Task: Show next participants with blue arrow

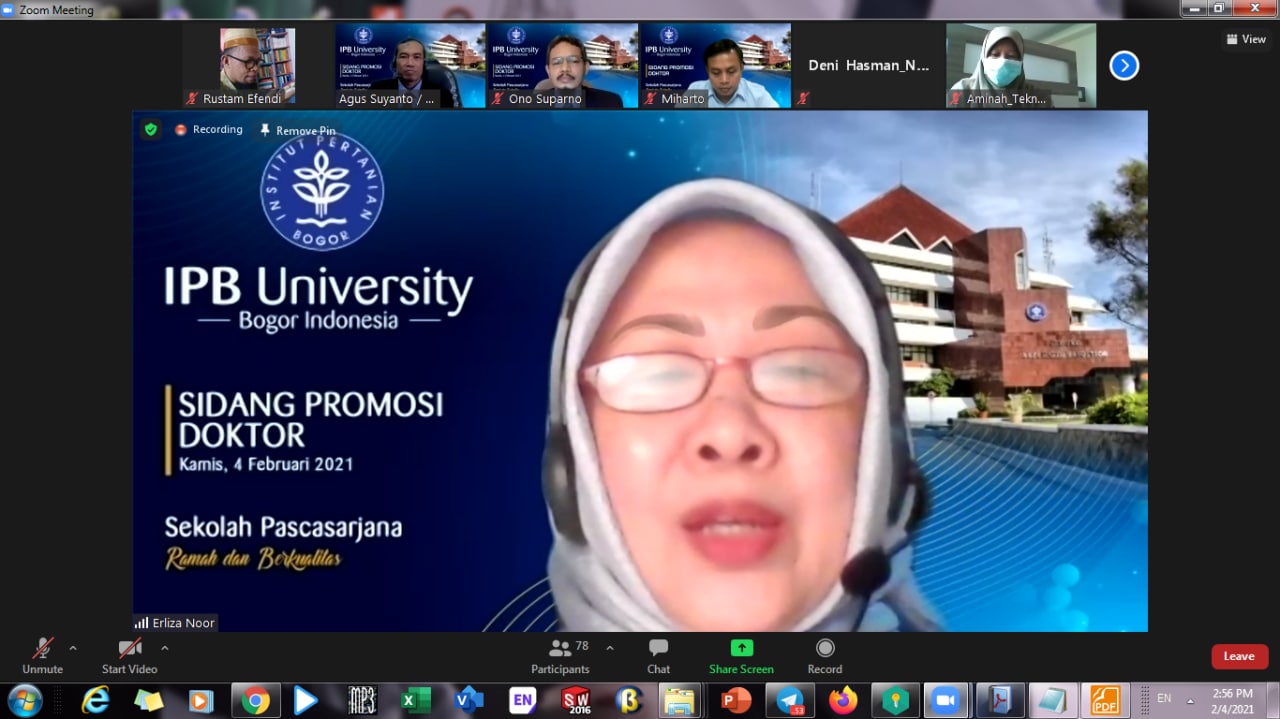Action: click(1124, 66)
